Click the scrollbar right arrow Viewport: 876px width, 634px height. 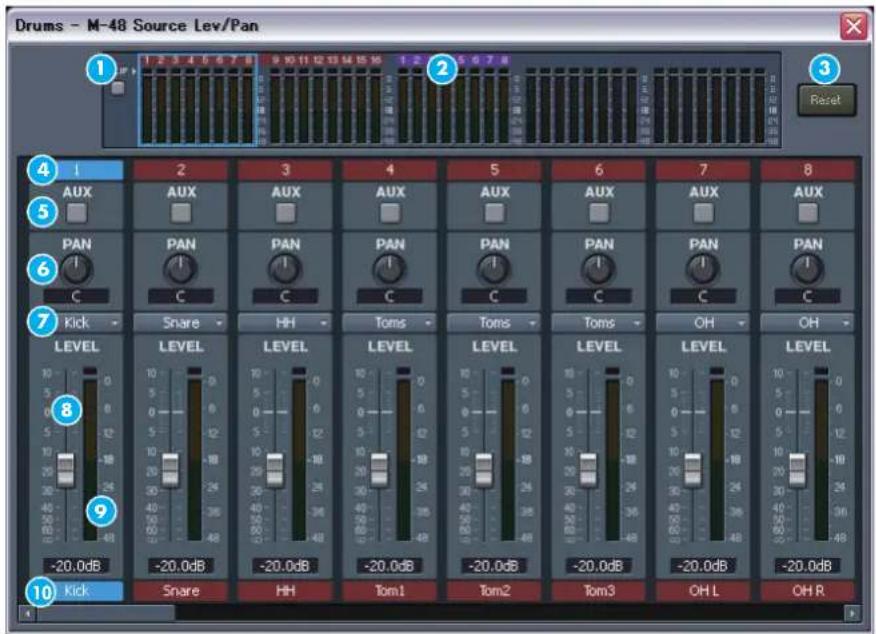(852, 613)
